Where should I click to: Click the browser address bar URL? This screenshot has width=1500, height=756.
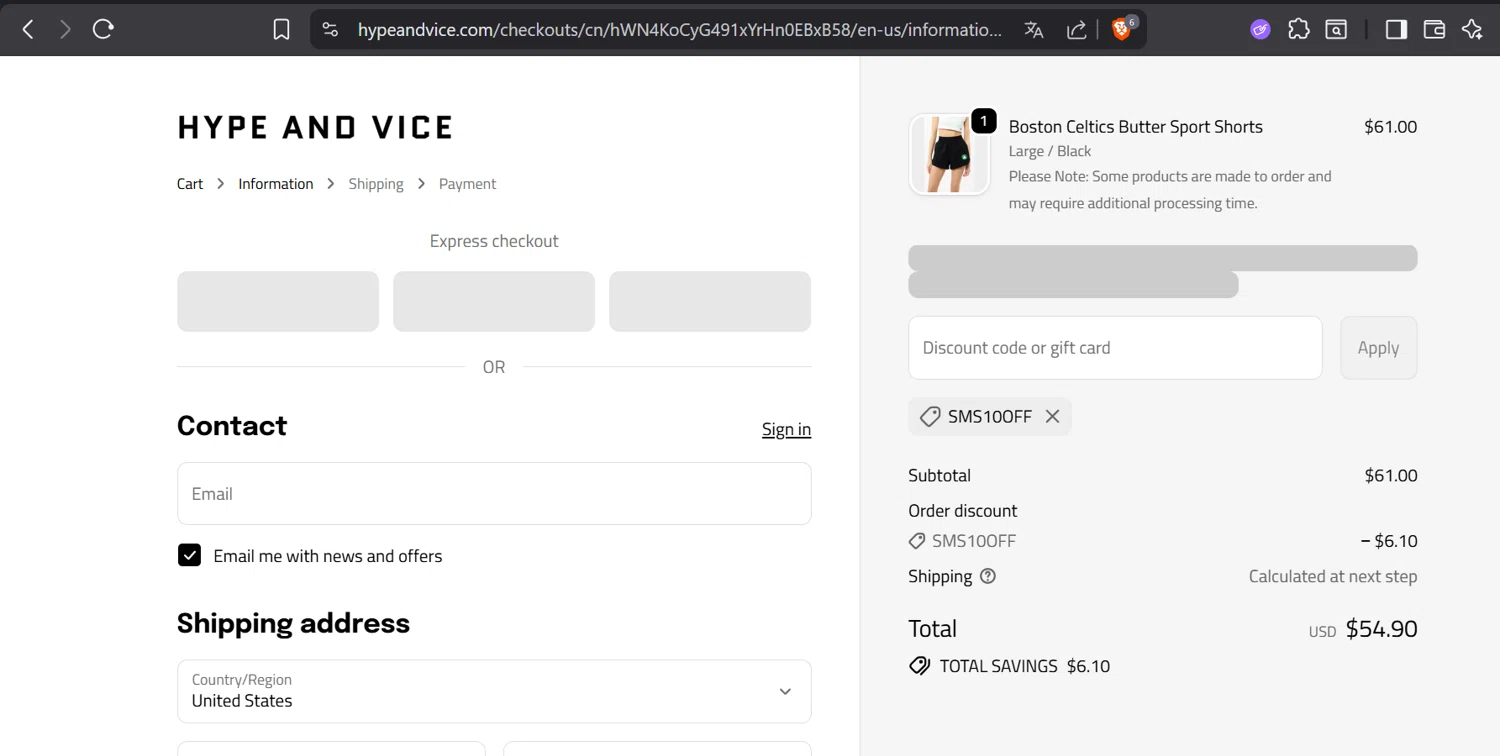click(x=680, y=30)
